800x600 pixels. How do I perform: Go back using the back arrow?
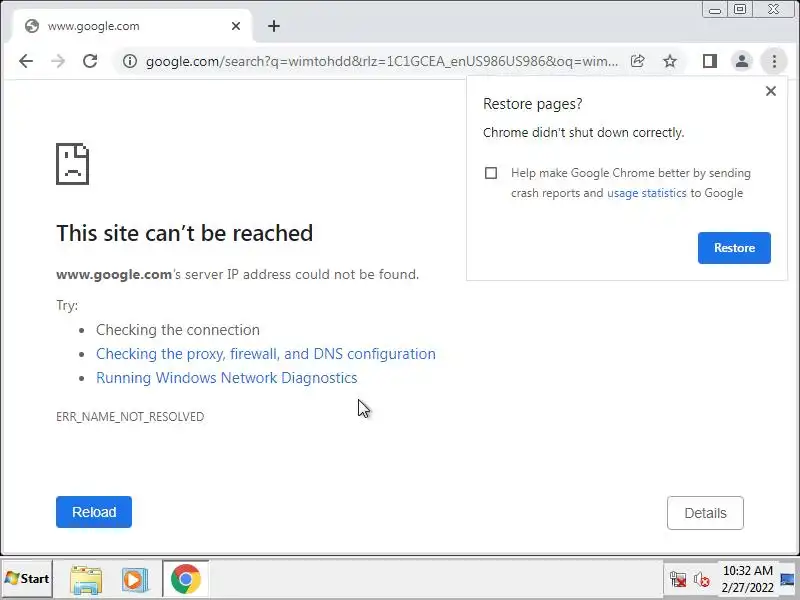26,61
